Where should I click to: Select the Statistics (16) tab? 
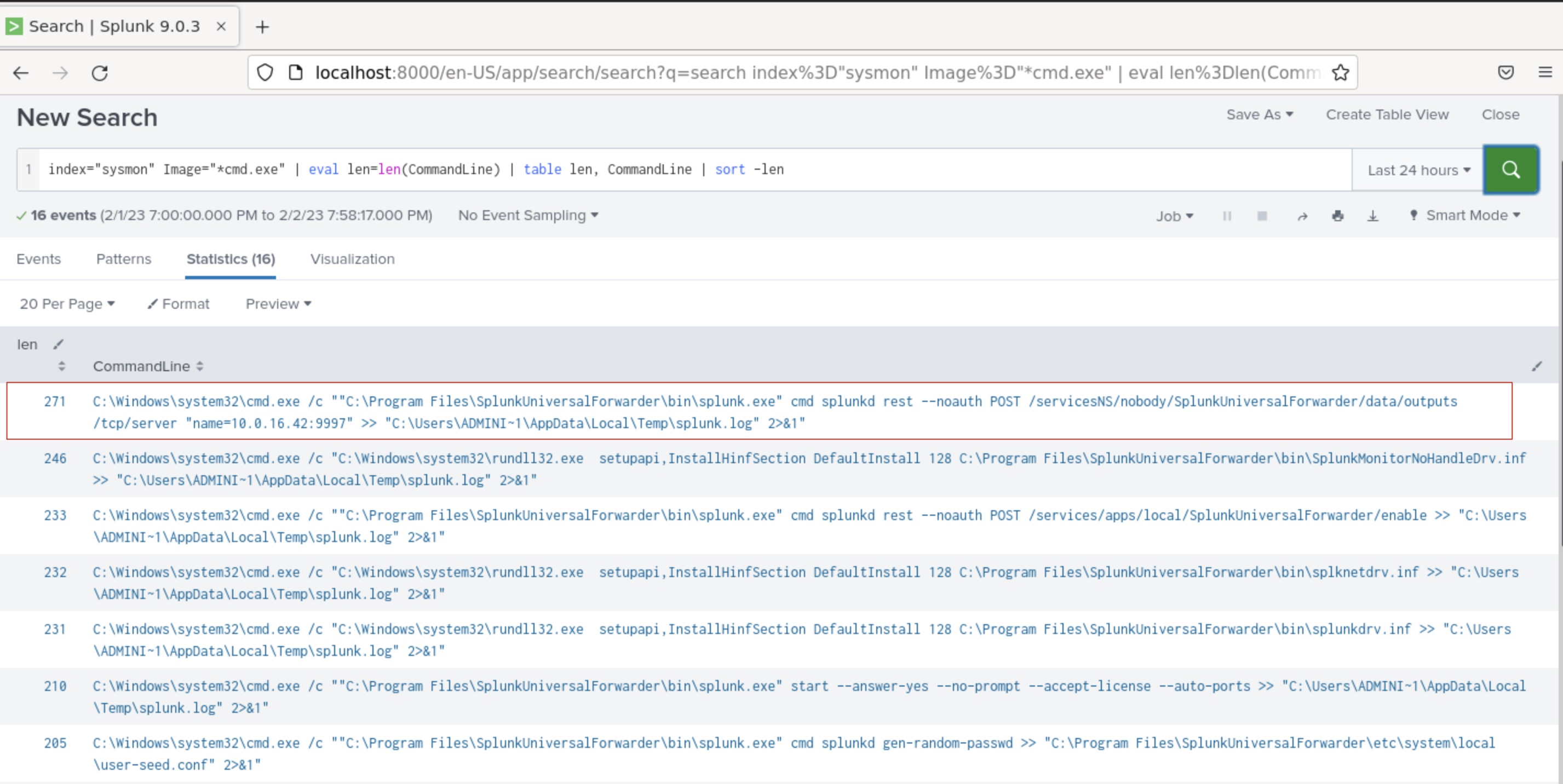[x=231, y=259]
